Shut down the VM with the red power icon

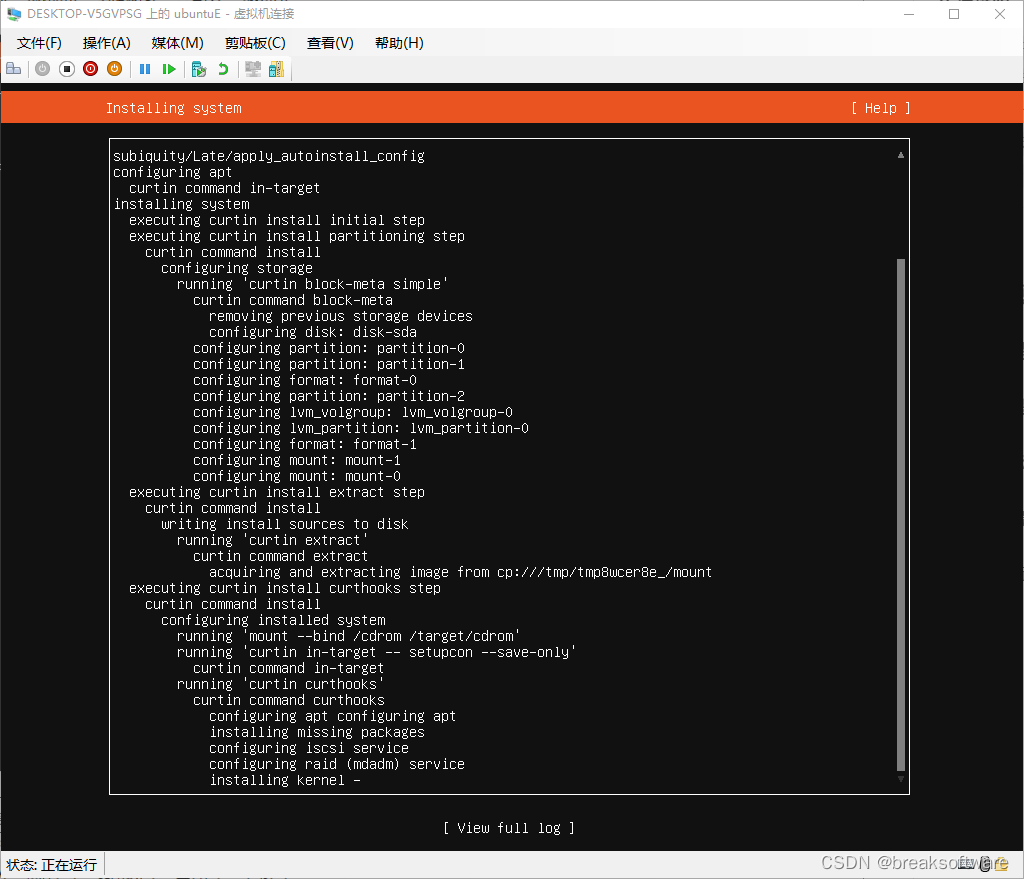click(x=91, y=69)
